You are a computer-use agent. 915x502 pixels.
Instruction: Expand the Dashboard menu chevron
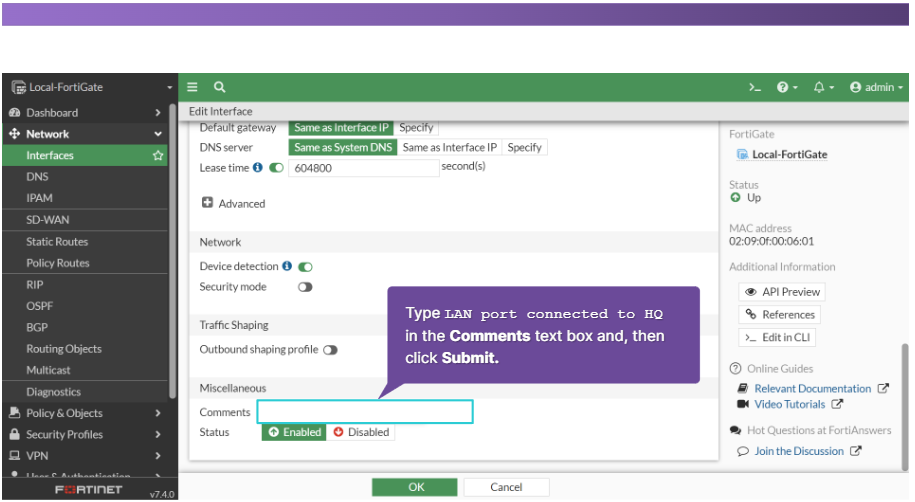[158, 113]
